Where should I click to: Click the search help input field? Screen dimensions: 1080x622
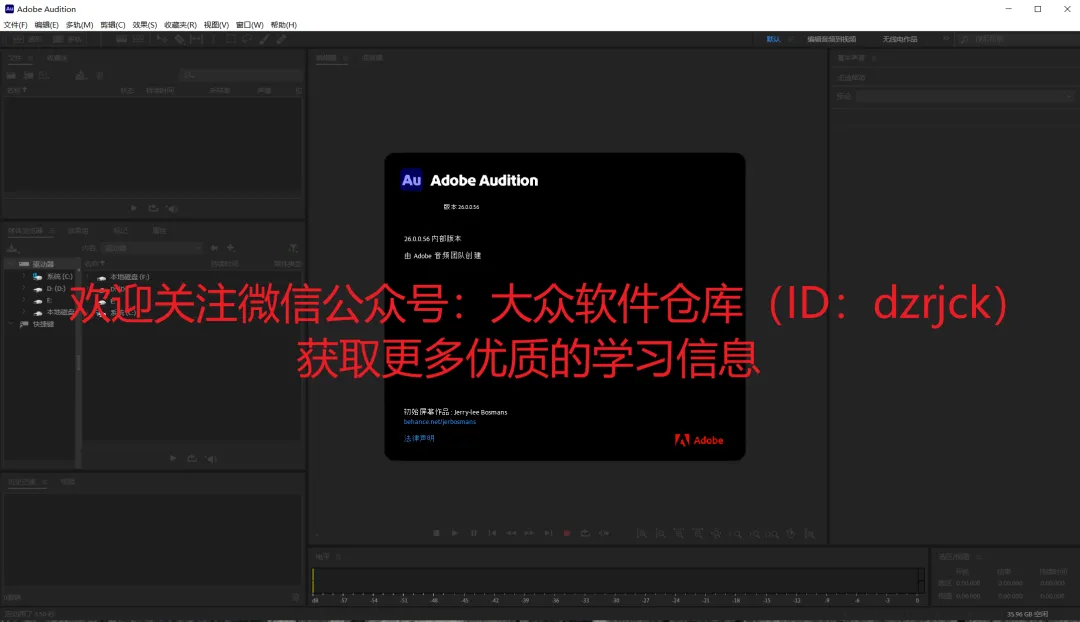pos(1017,39)
